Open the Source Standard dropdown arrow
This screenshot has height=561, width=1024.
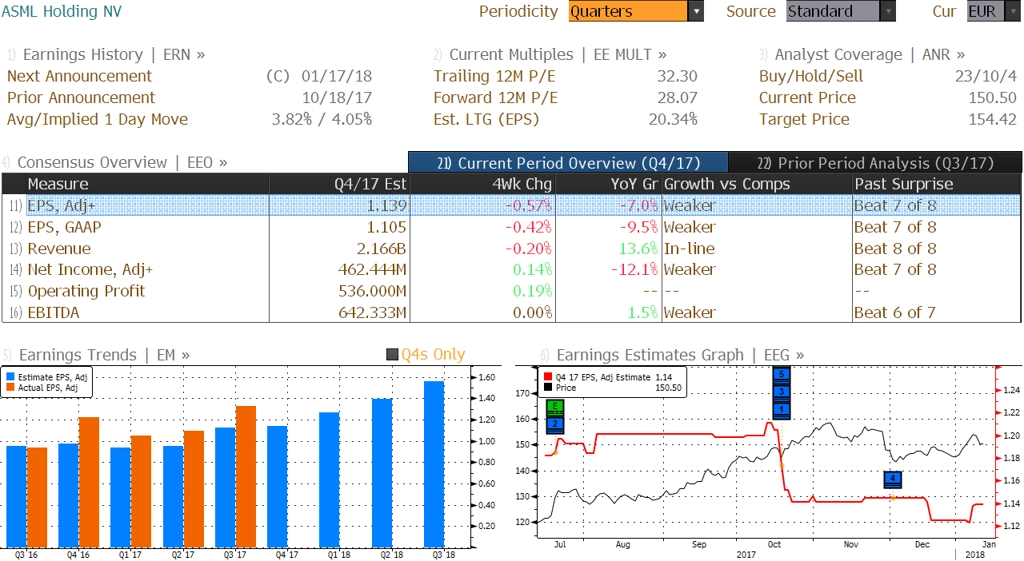888,11
